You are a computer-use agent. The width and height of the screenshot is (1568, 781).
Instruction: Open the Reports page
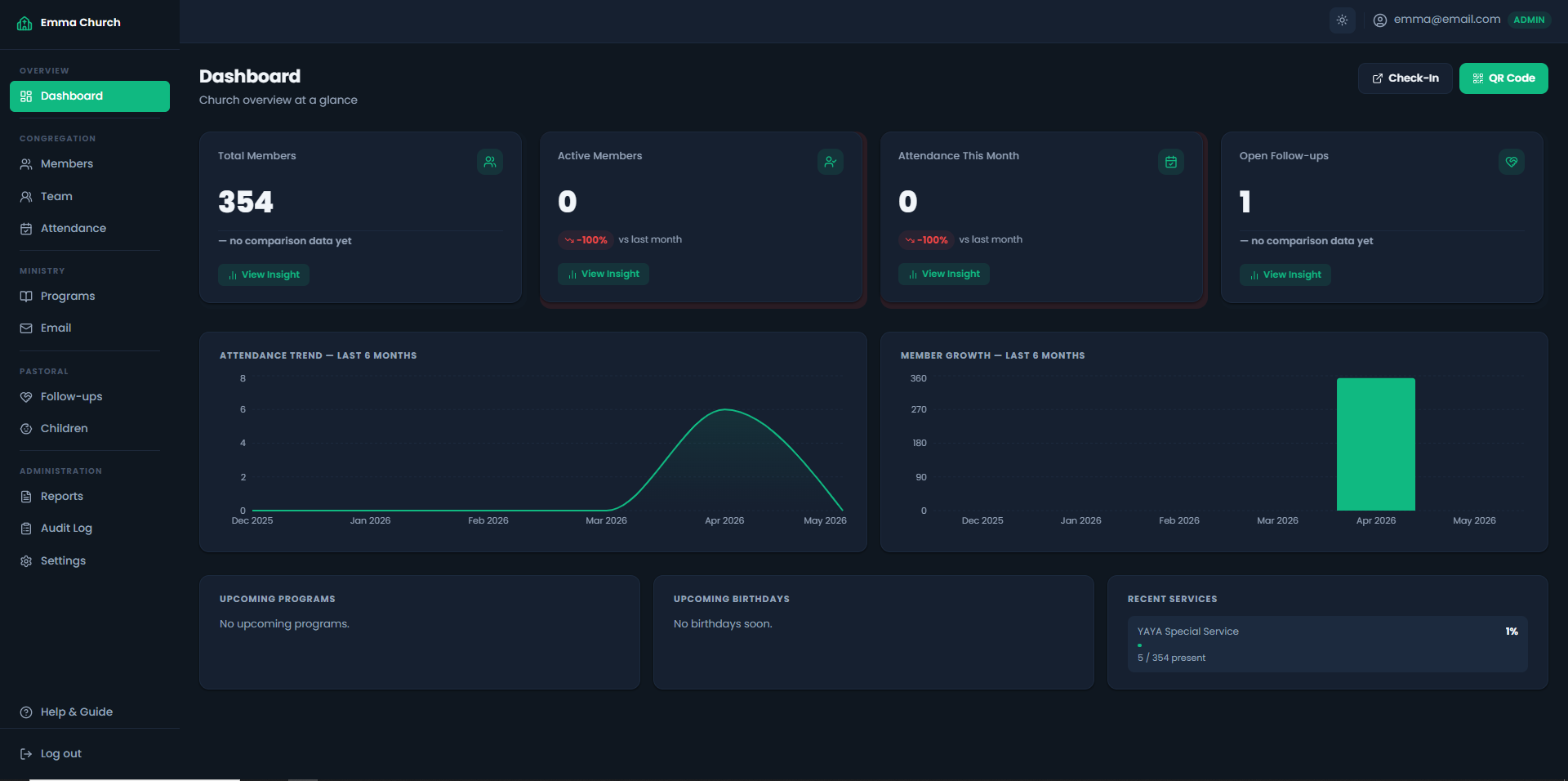pyautogui.click(x=90, y=497)
